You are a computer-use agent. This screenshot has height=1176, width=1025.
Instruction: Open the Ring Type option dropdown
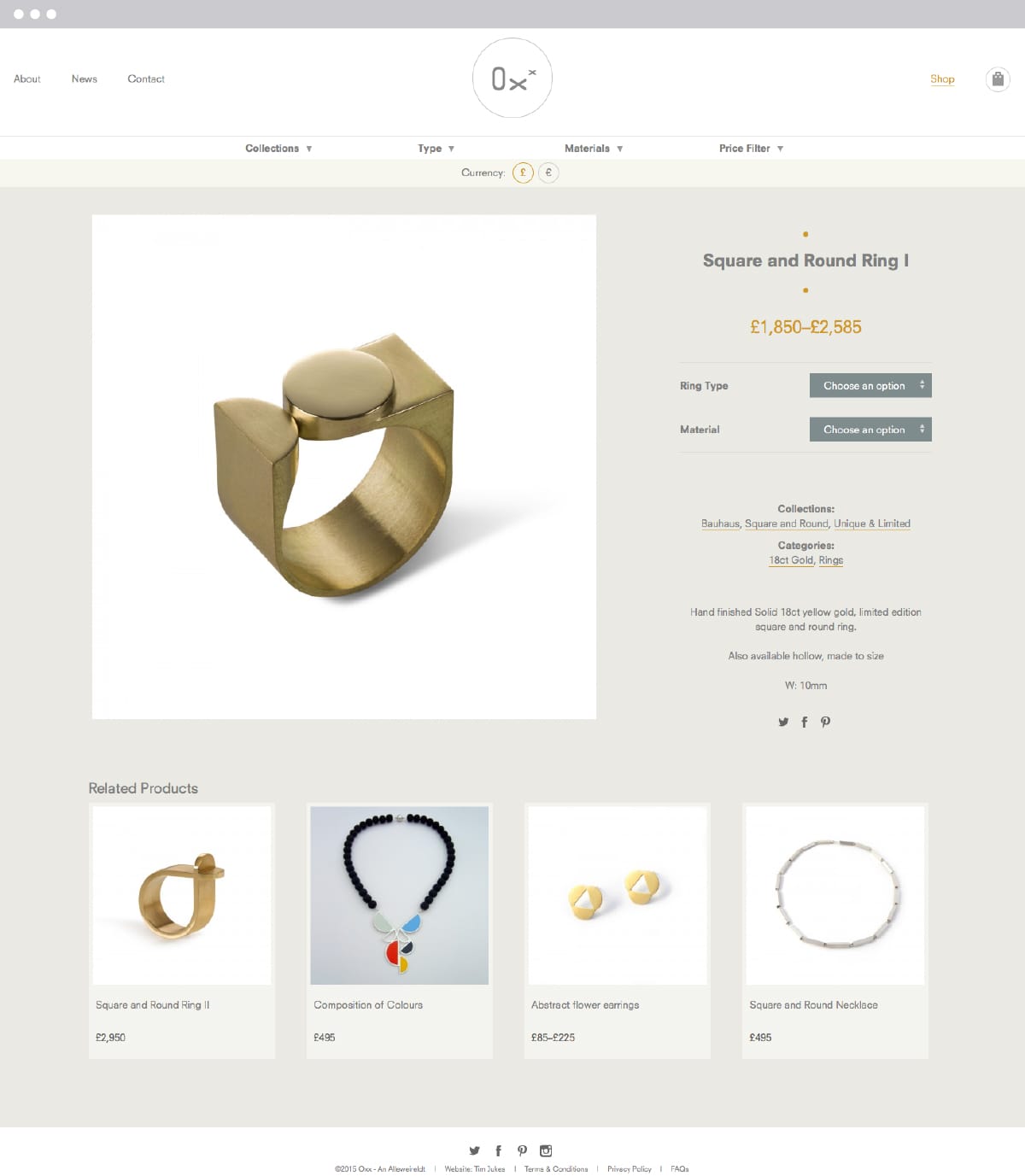[870, 385]
